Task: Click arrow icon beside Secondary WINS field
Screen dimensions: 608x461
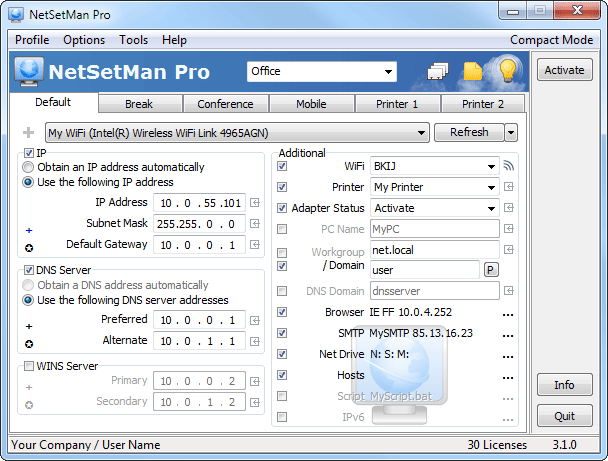Action: (x=255, y=402)
